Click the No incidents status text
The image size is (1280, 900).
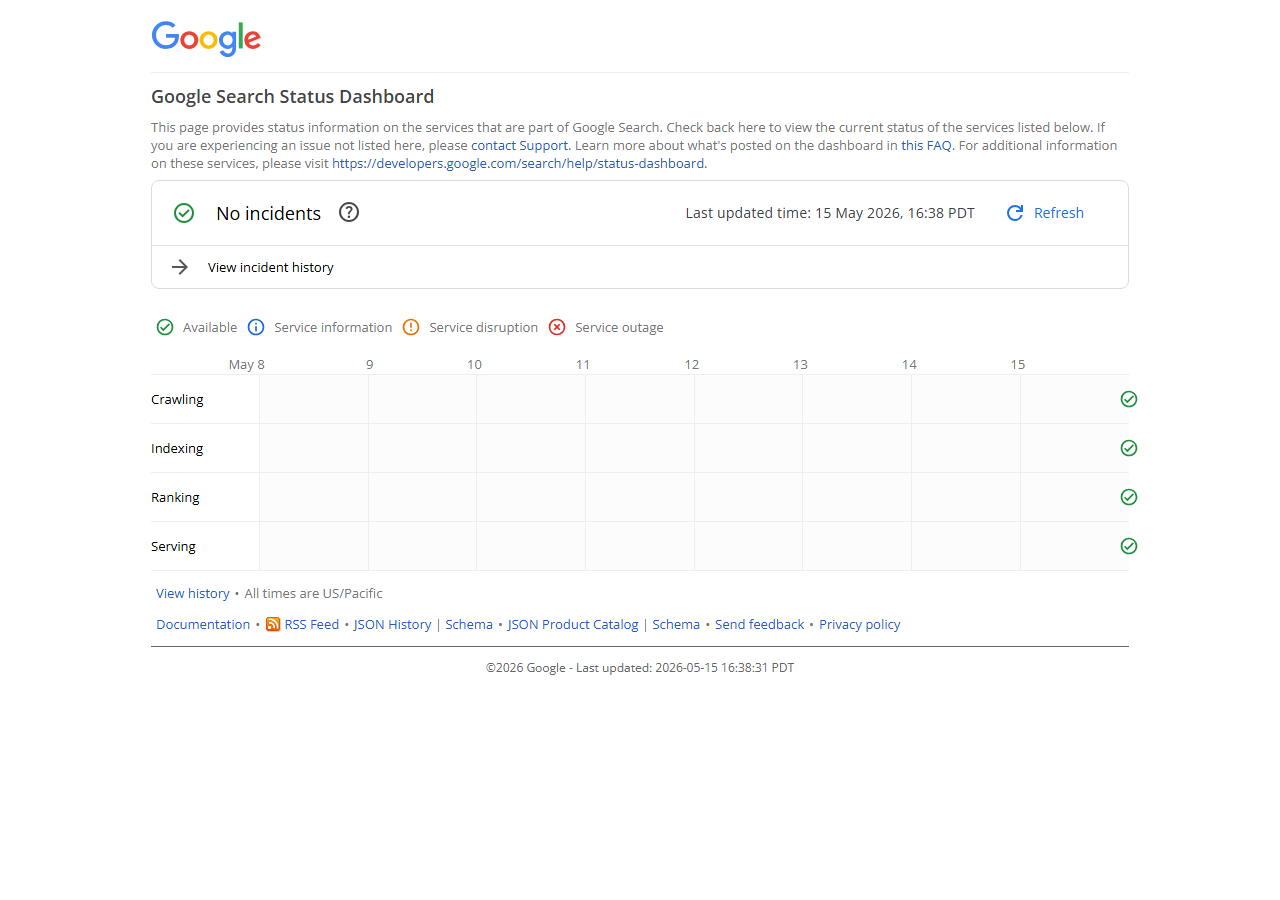(269, 213)
